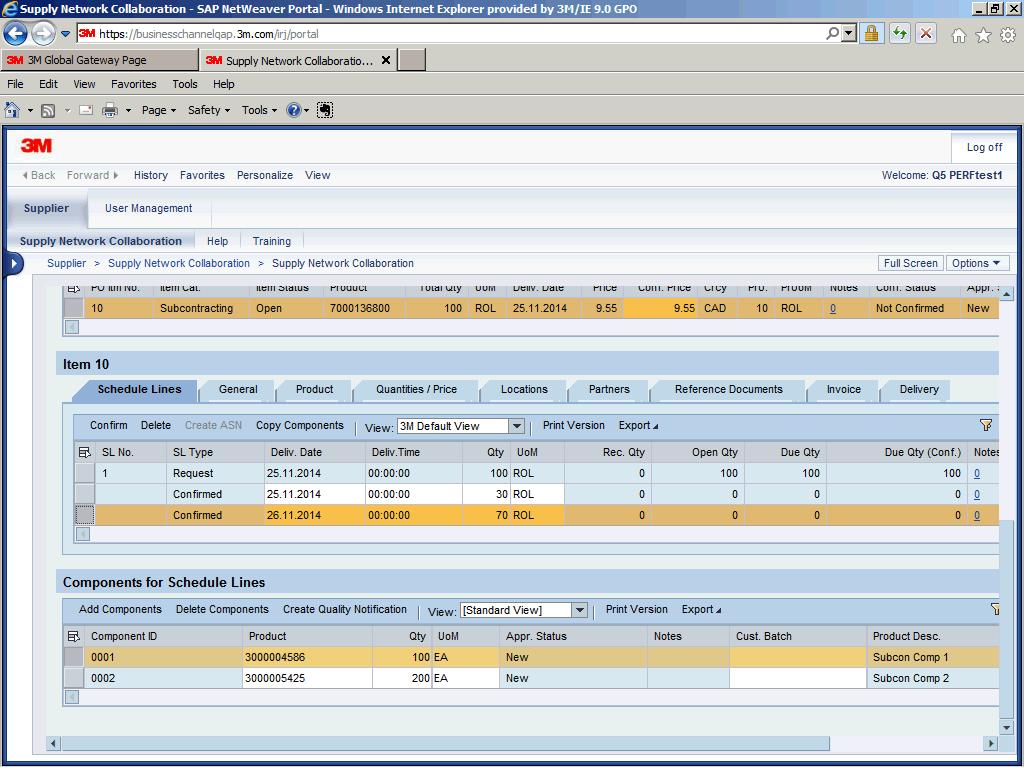The width and height of the screenshot is (1024, 768).
Task: Open browser home icon at top right
Action: coord(959,35)
